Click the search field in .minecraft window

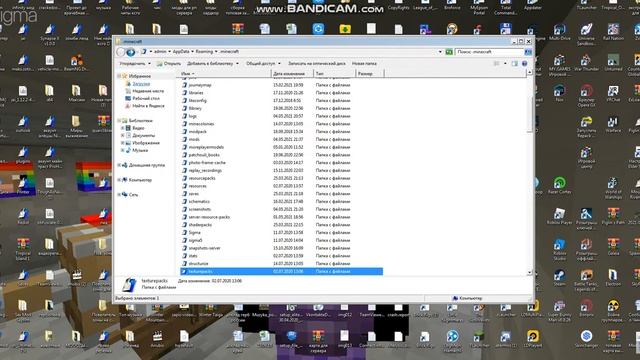click(x=489, y=52)
